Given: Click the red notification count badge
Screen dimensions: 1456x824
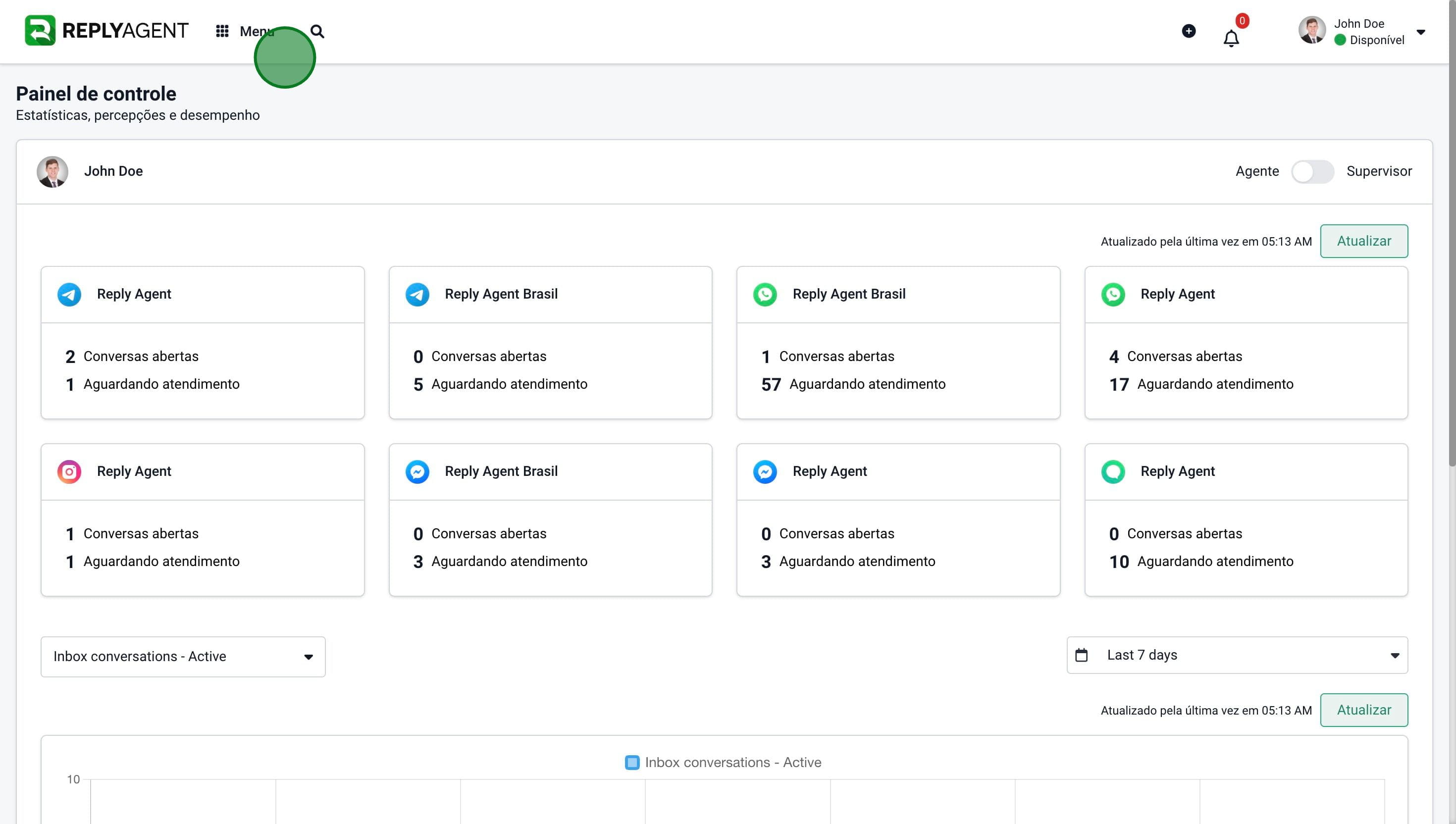Looking at the screenshot, I should 1242,21.
